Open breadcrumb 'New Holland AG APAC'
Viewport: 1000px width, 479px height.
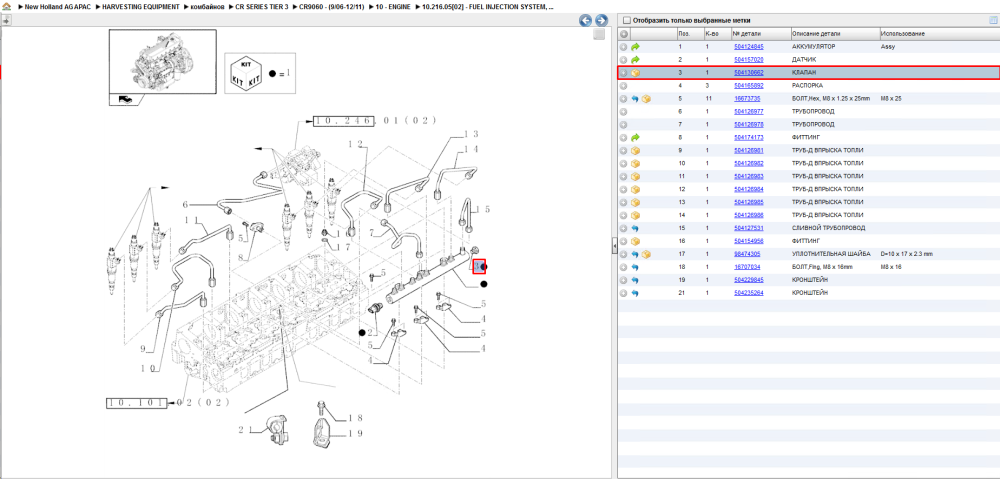click(x=59, y=6)
